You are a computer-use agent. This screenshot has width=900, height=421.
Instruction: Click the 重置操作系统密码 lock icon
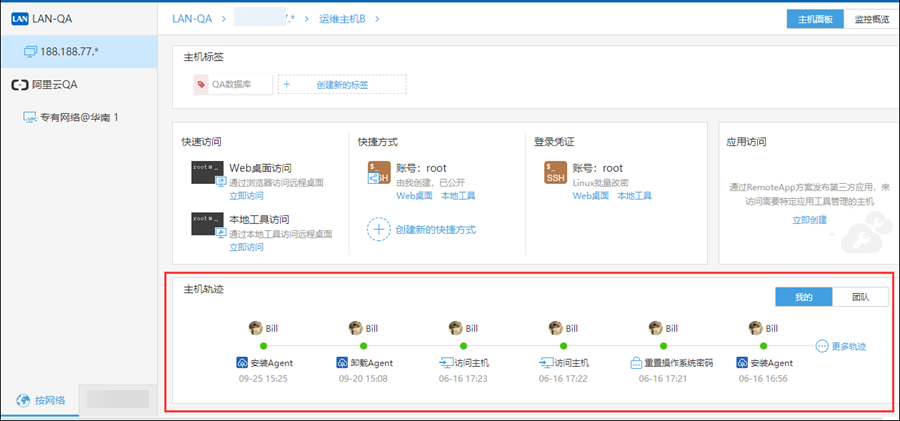click(x=635, y=363)
